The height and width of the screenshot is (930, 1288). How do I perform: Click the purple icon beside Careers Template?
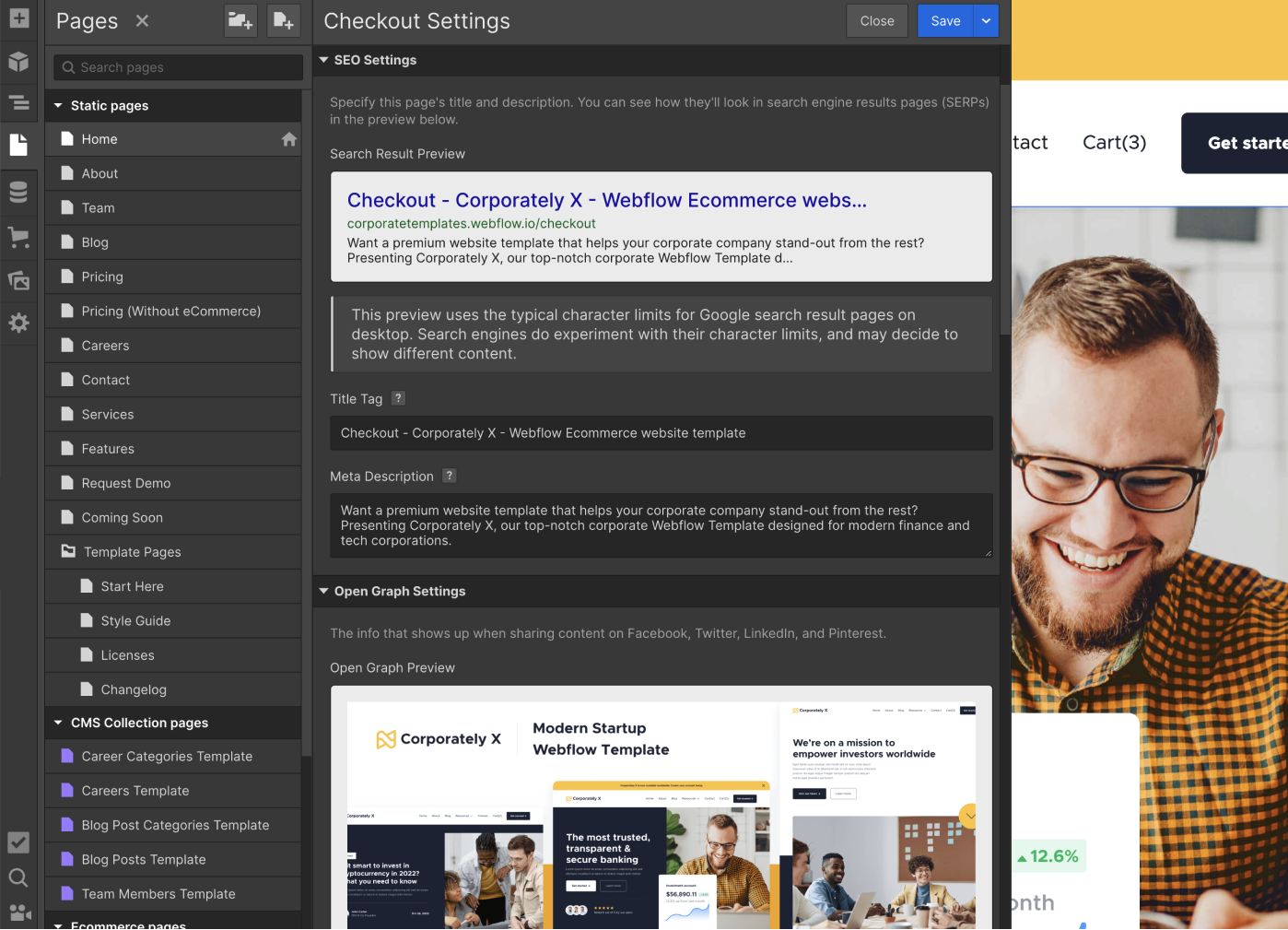67,790
